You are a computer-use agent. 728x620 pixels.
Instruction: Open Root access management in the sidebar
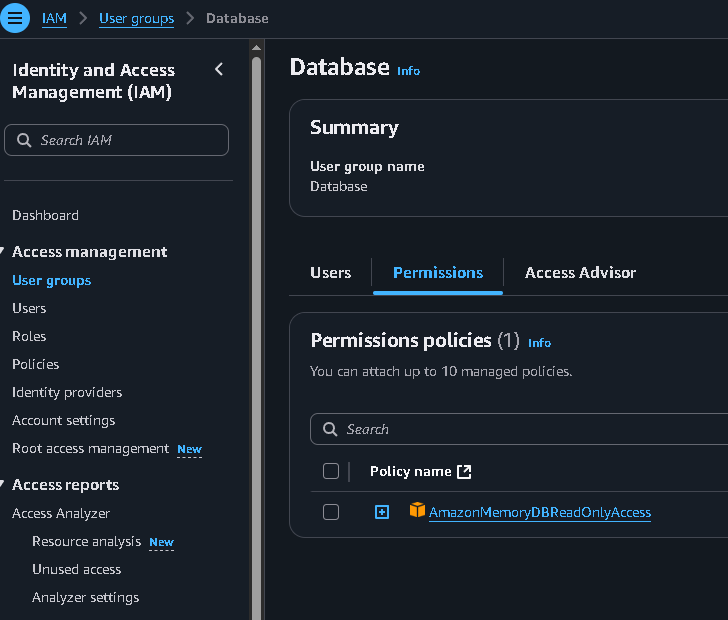tap(91, 448)
